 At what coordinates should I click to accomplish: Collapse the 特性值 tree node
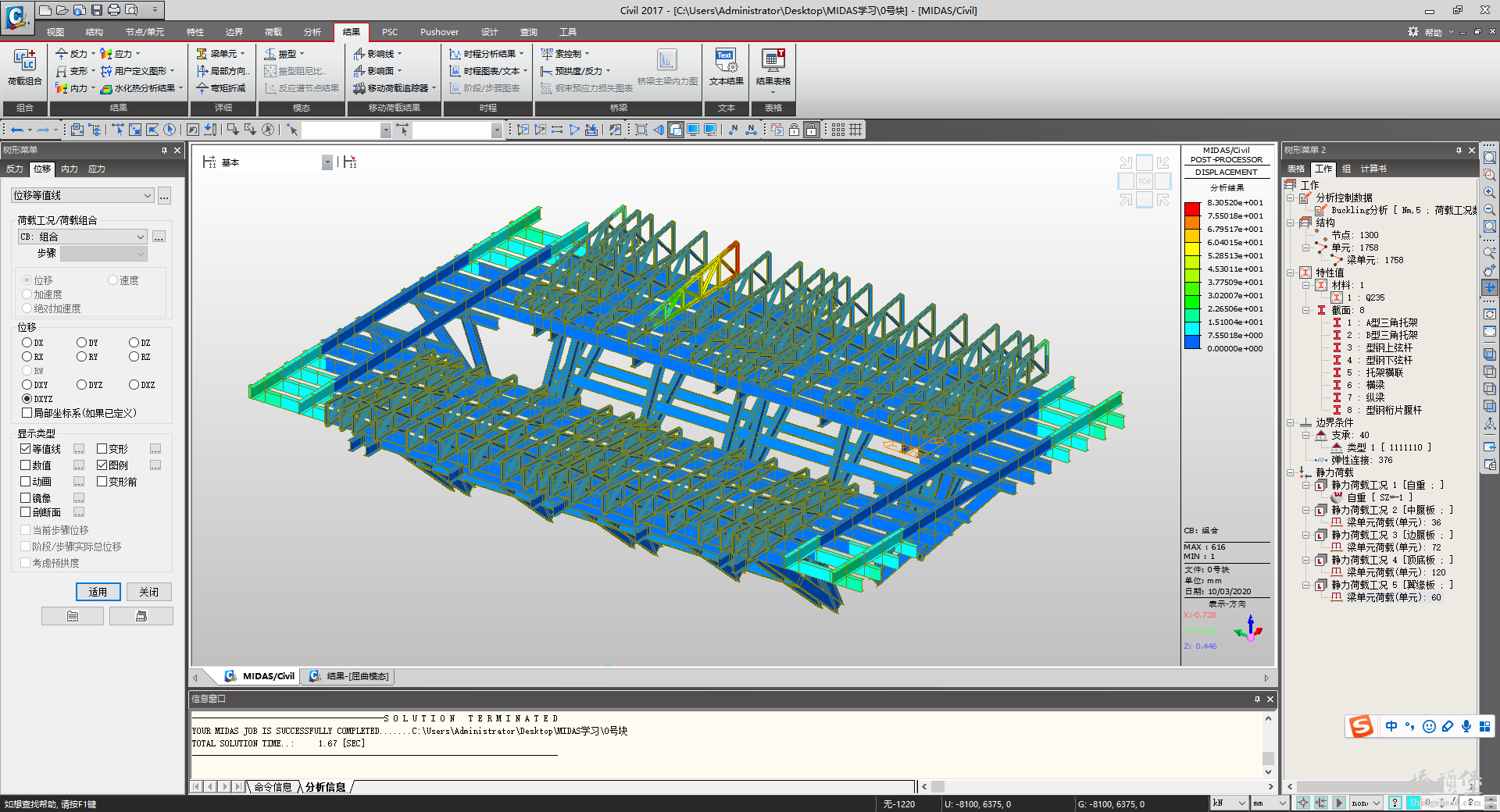[x=1291, y=272]
